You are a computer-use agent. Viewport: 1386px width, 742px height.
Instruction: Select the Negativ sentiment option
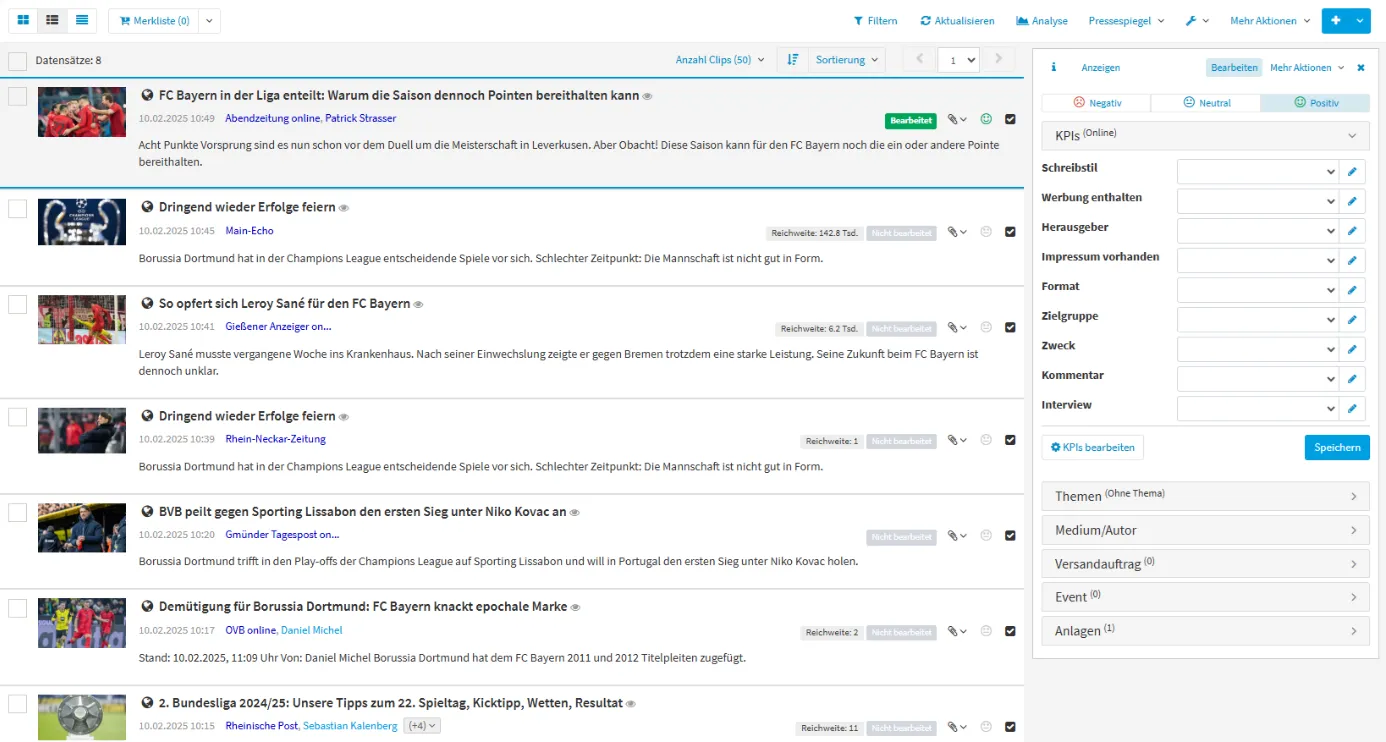click(x=1096, y=103)
